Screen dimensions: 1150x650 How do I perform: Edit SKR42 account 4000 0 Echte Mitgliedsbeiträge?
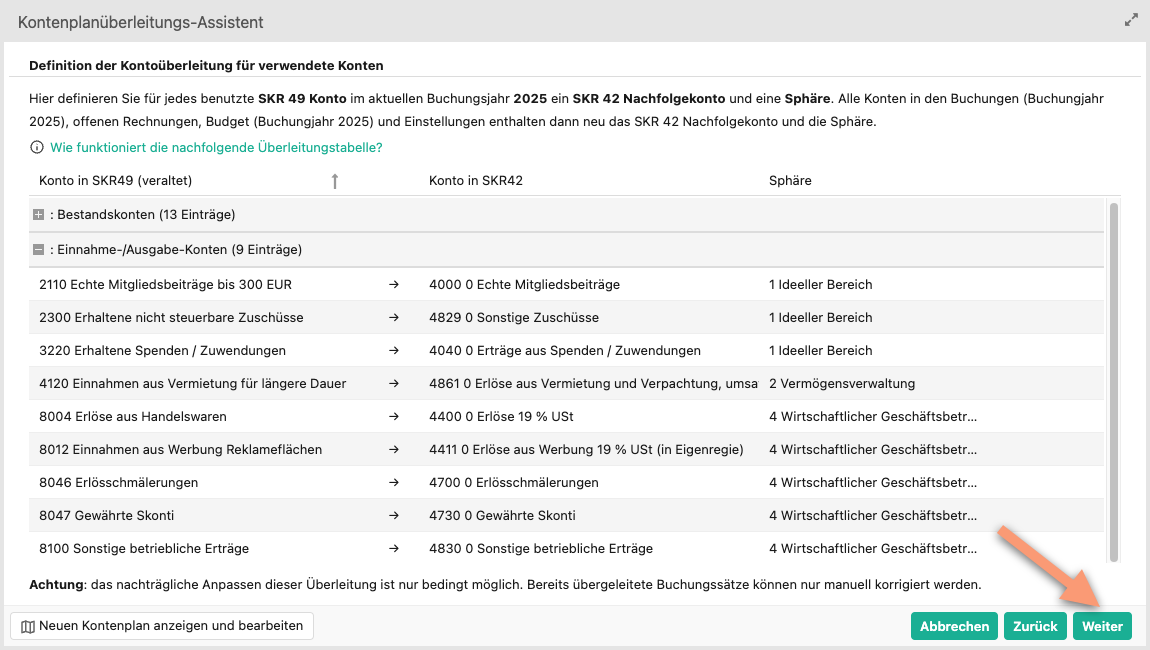tap(524, 285)
